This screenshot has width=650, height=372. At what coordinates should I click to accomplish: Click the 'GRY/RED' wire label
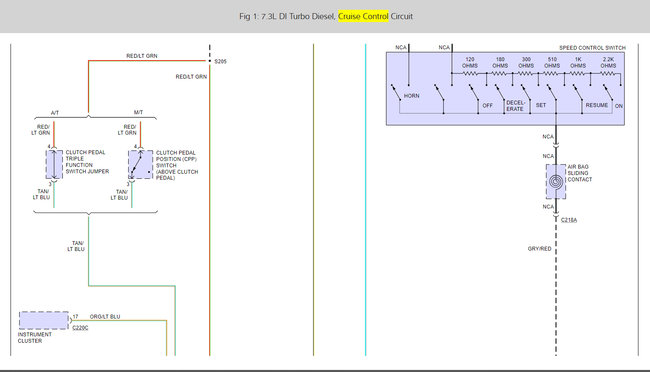539,249
